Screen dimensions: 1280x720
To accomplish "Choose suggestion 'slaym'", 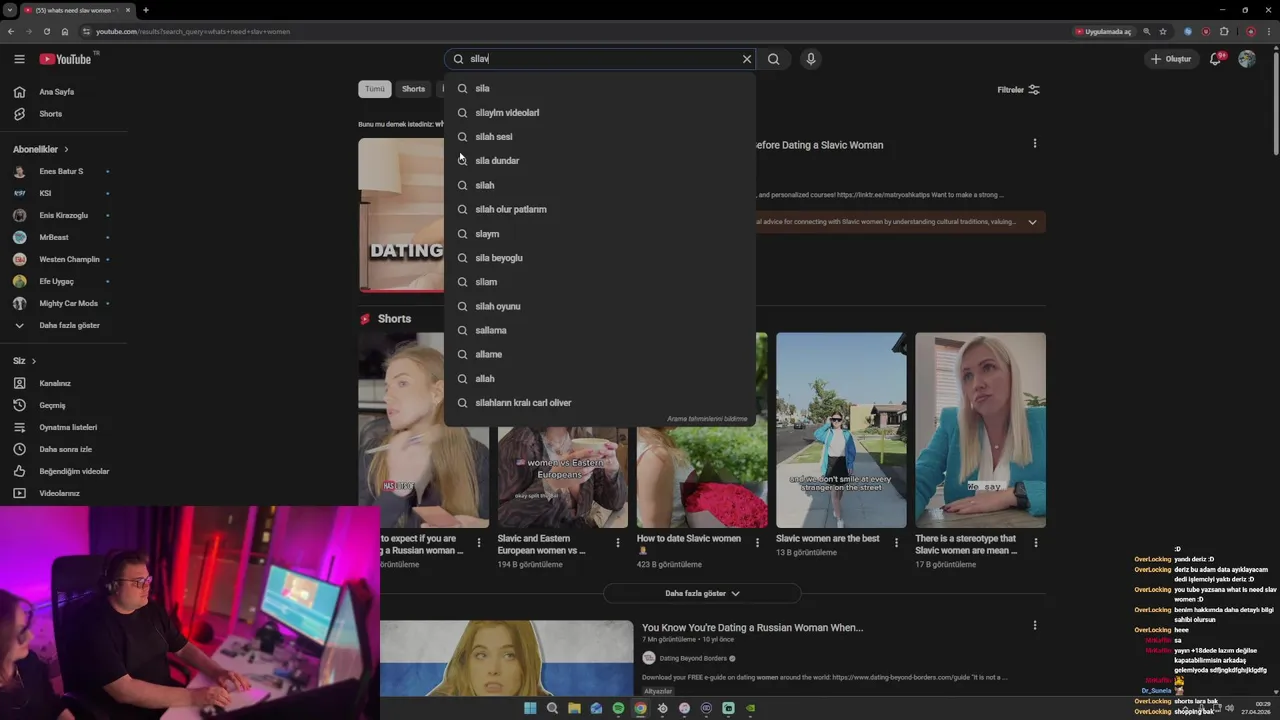I will click(x=600, y=234).
